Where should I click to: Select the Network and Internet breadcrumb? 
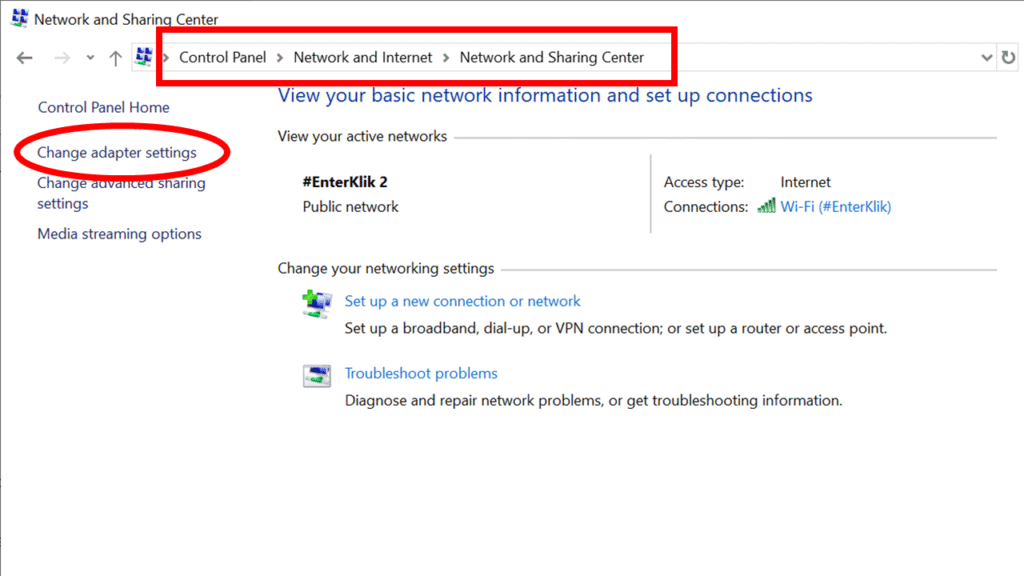coord(363,57)
